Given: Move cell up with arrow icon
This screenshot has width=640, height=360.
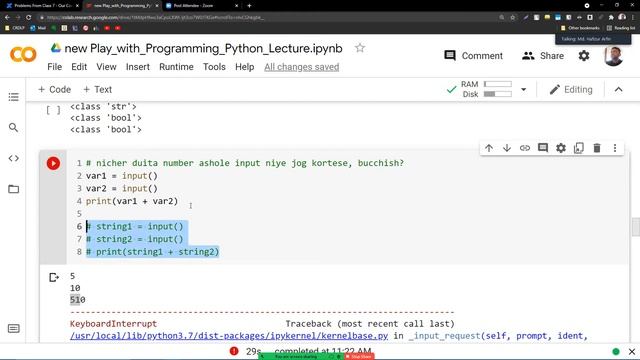Looking at the screenshot, I should pos(489,148).
